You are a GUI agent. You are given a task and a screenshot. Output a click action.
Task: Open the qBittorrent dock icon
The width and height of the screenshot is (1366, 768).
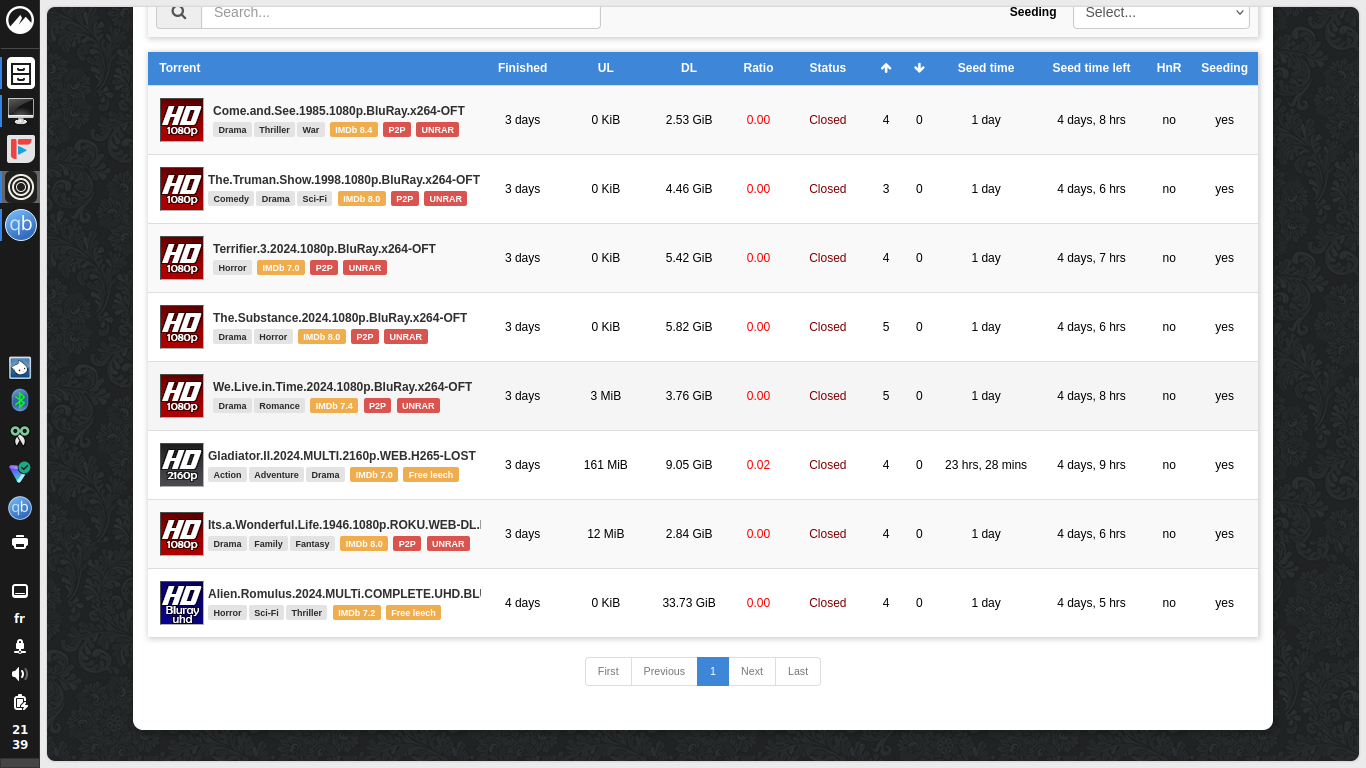pyautogui.click(x=20, y=225)
